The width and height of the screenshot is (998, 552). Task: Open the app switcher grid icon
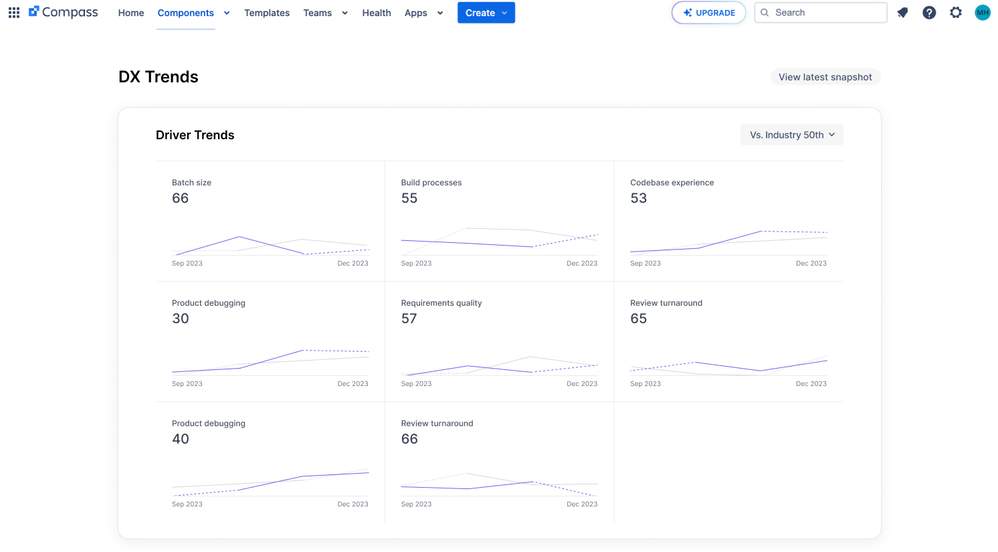click(x=14, y=13)
